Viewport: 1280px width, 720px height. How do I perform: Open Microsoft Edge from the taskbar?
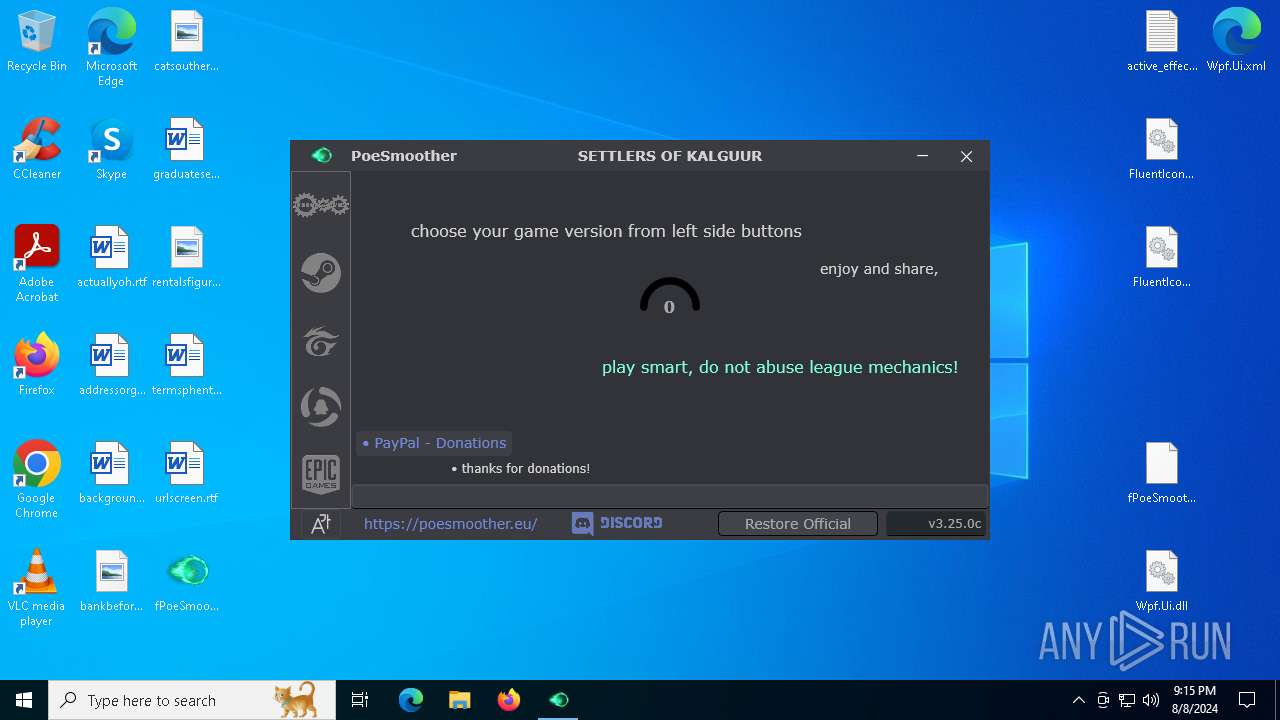(411, 700)
